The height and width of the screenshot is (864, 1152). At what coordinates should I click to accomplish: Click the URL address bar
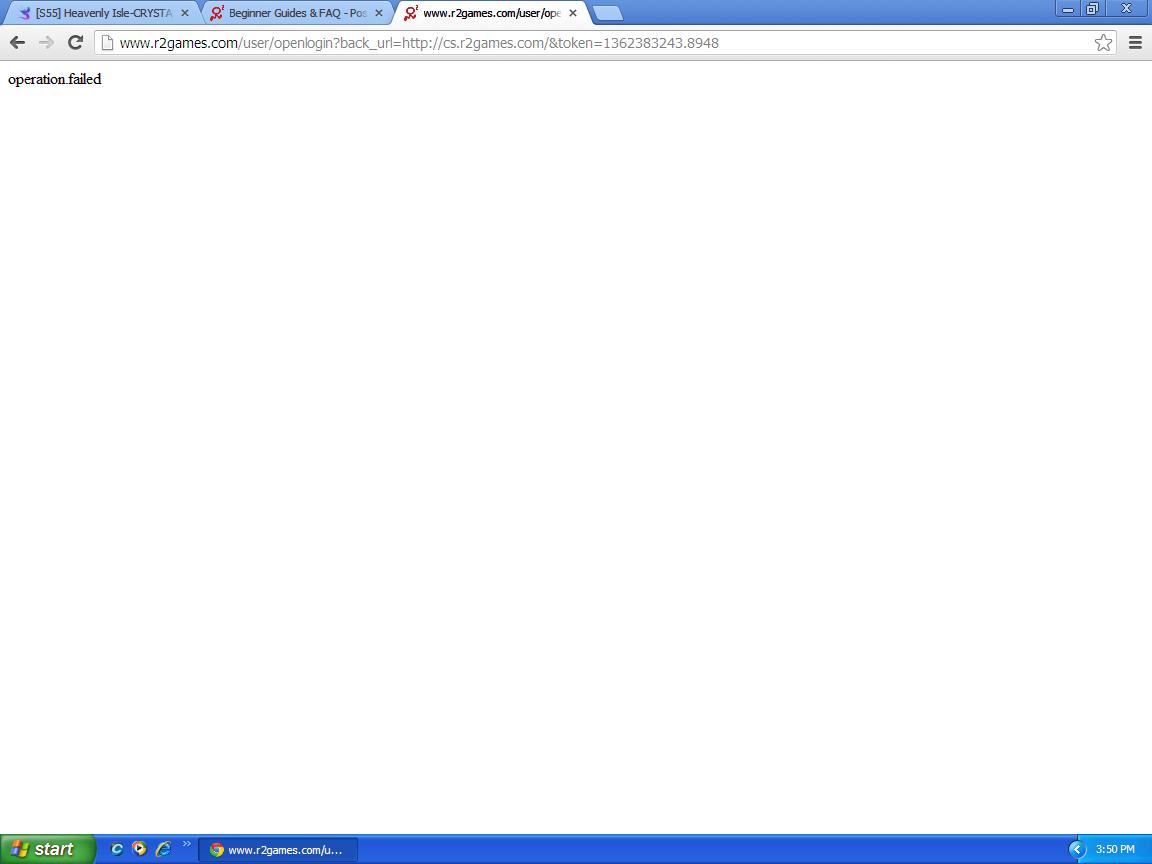click(x=600, y=43)
